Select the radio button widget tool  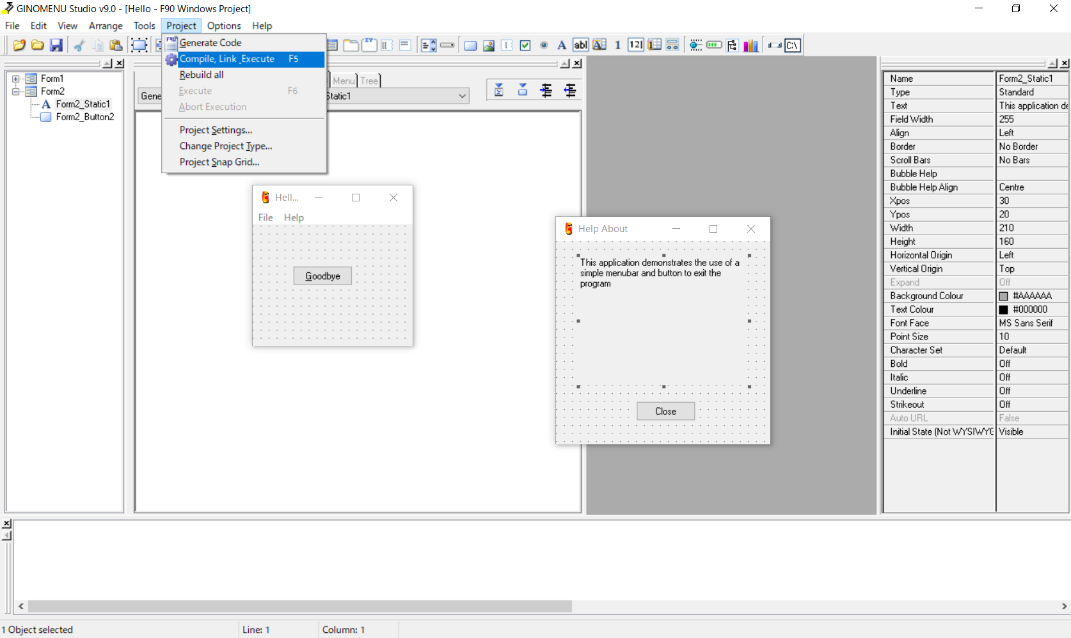coord(544,45)
